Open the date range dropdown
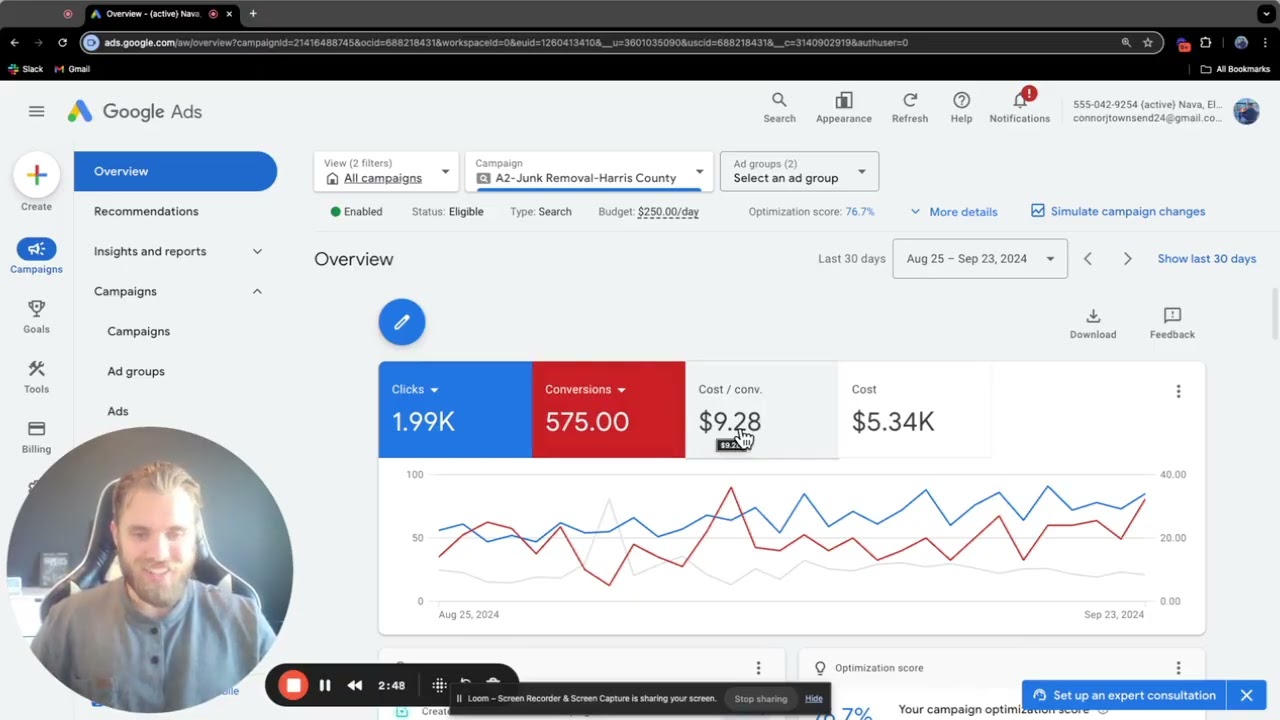 (x=980, y=259)
